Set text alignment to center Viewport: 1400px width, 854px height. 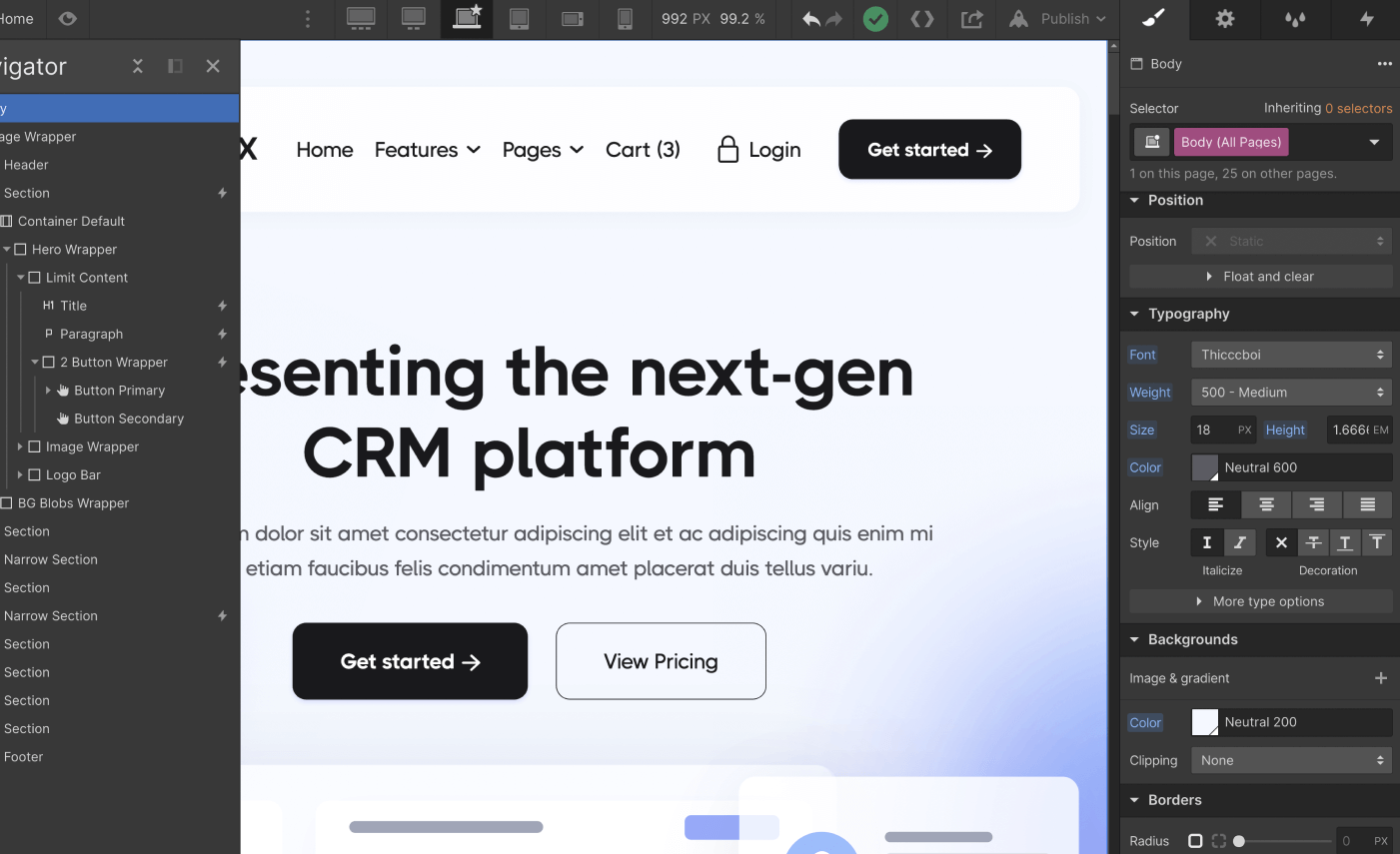coord(1266,504)
